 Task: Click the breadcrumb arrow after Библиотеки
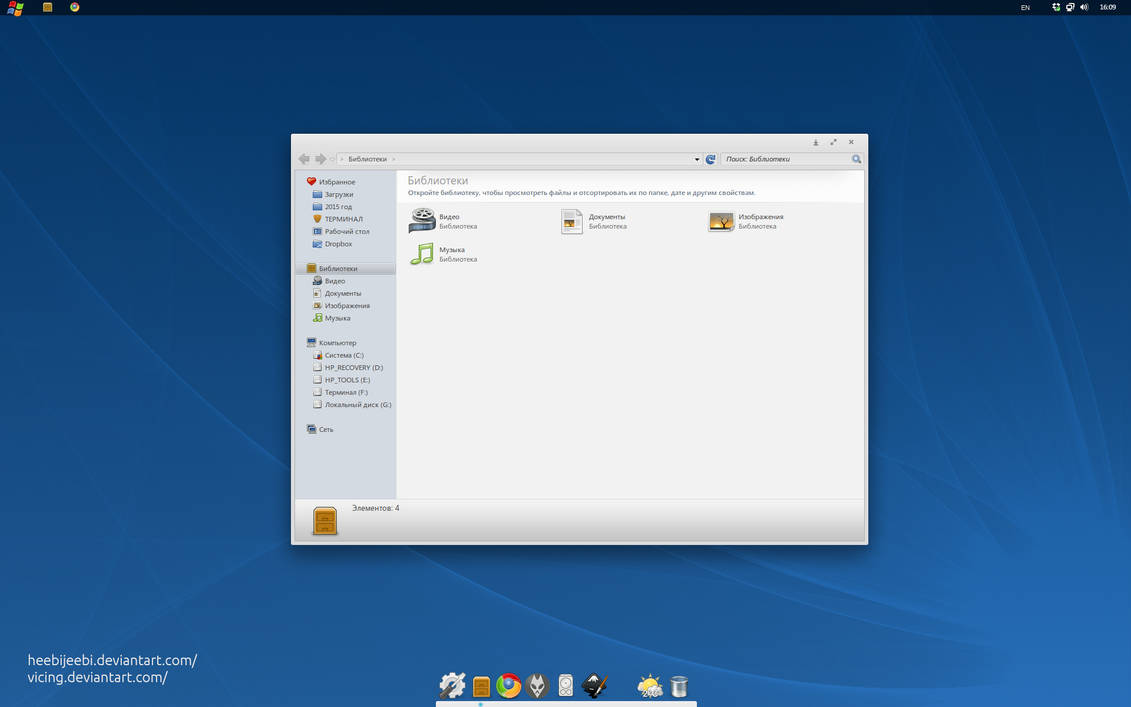393,159
